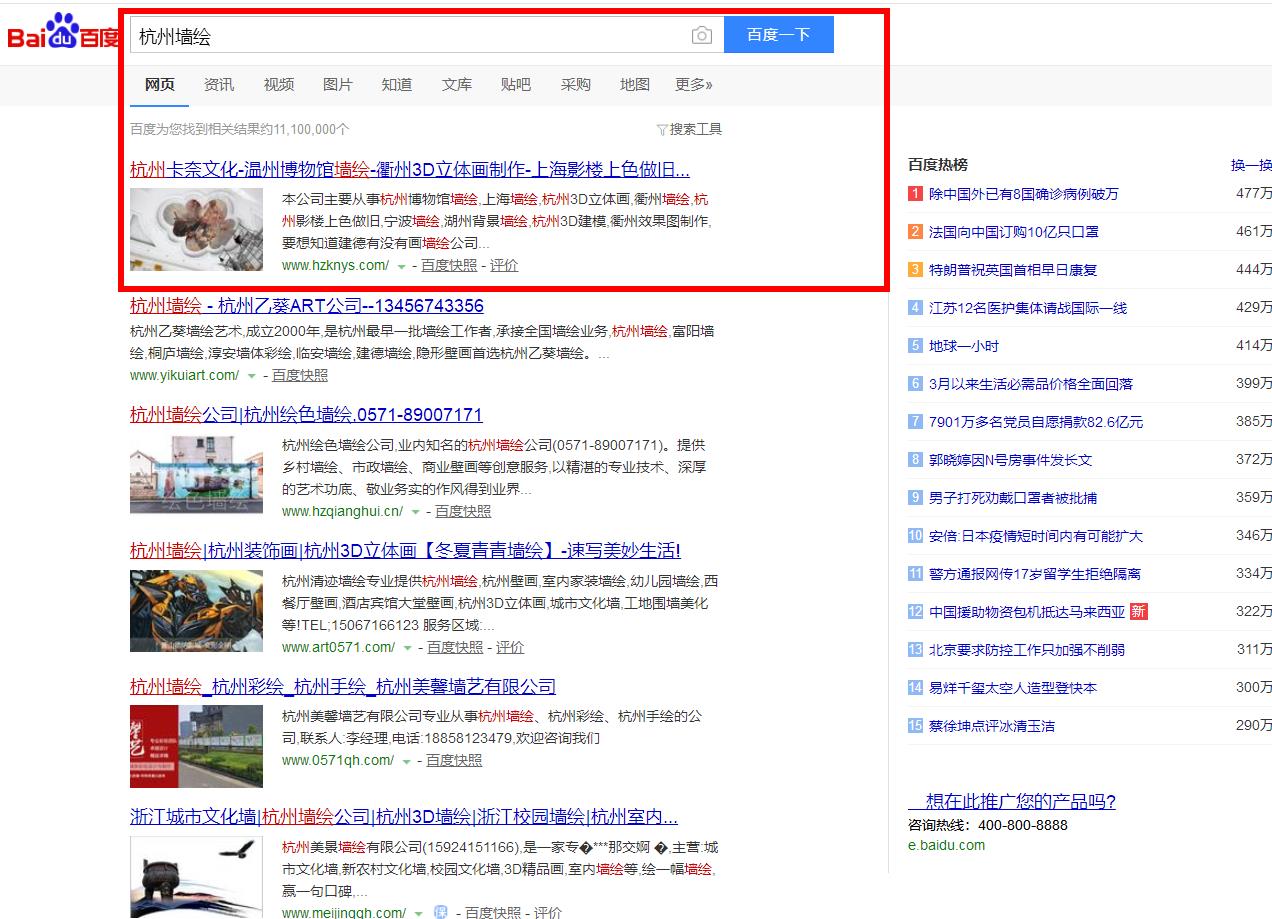The image size is (1272, 919).
Task: Open the 杭州美馨墙艺有限公司 result title
Action: click(x=343, y=687)
